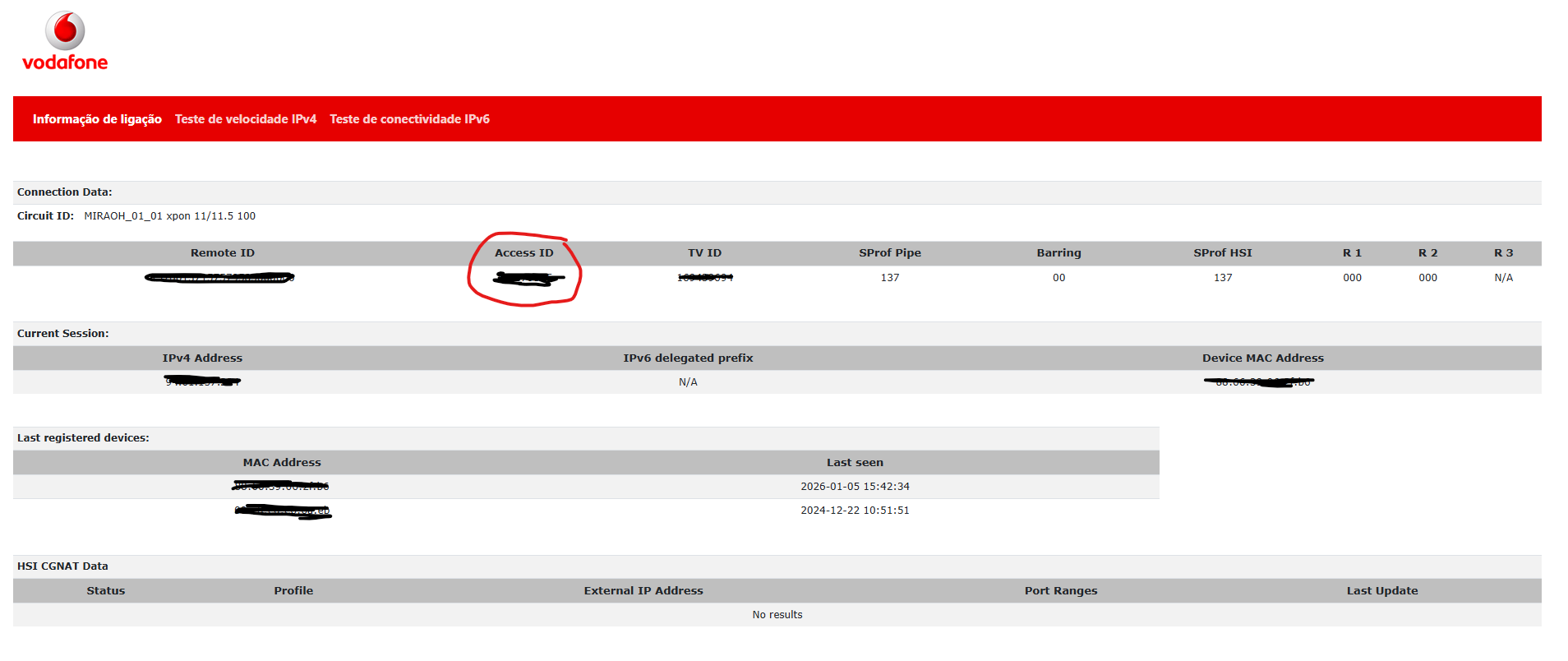Viewport: 1568px width, 661px height.
Task: Click the Profile column header
Action: click(x=293, y=591)
